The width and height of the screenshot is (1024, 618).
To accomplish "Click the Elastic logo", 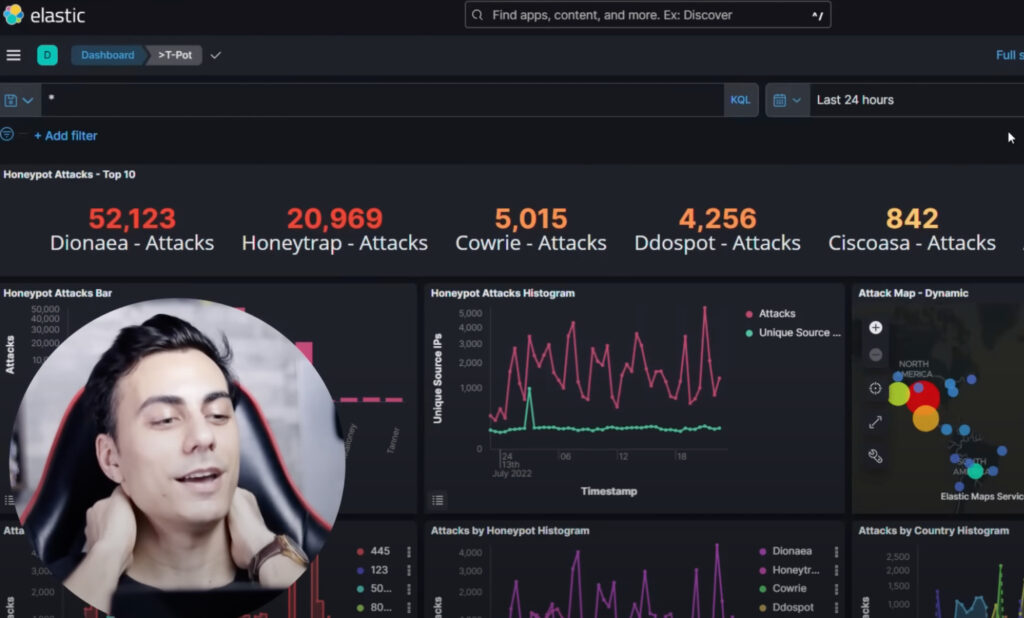I will point(44,15).
